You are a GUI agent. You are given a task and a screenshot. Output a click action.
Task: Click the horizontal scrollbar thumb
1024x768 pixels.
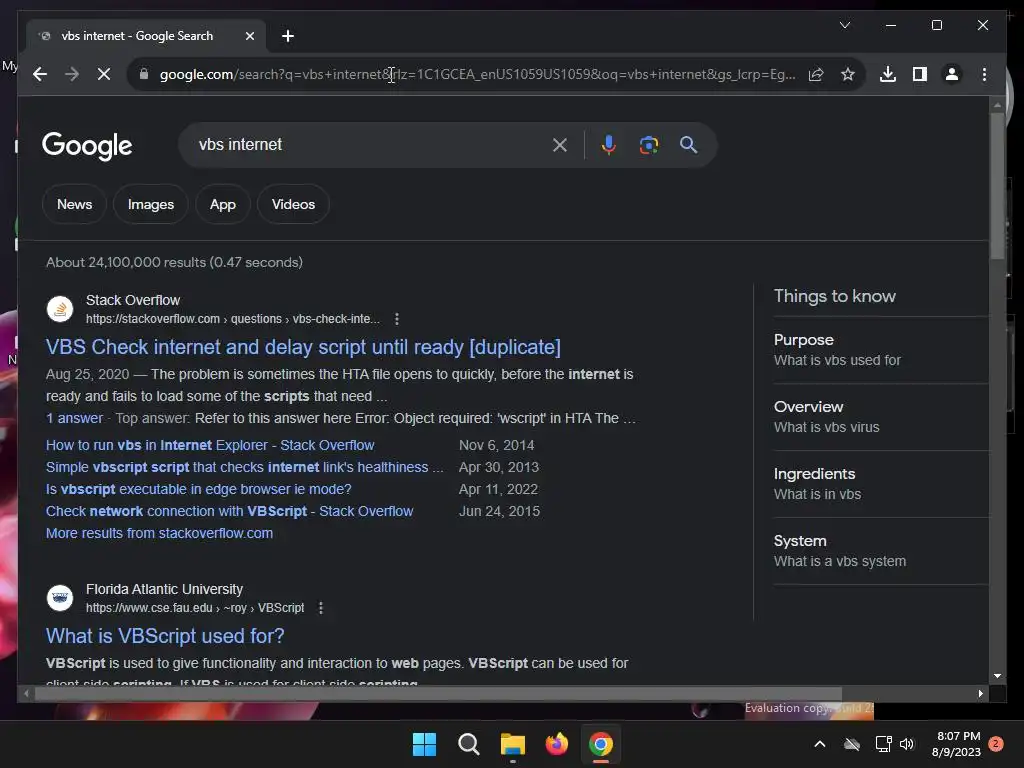coord(438,694)
